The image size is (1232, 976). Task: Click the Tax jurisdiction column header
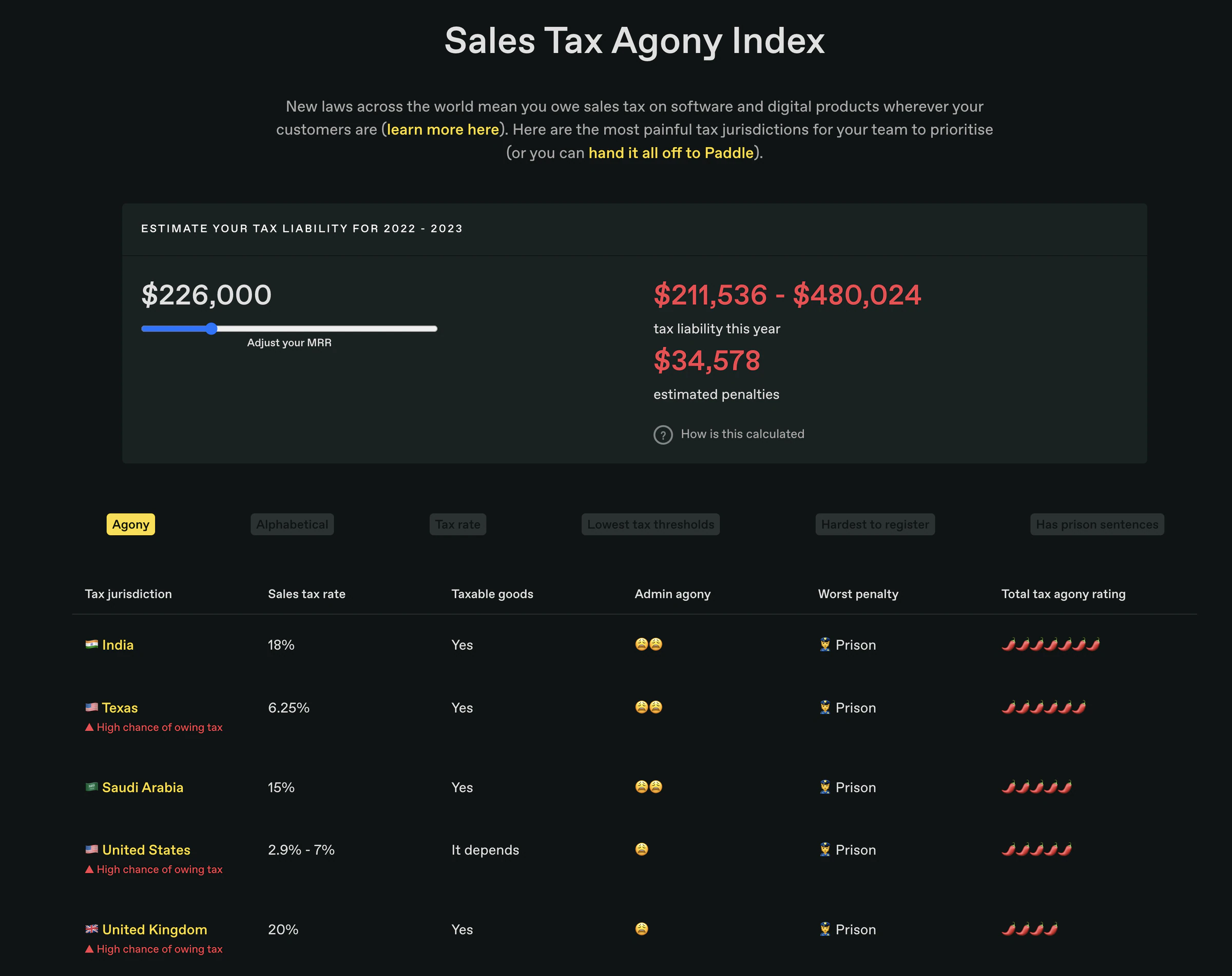pos(128,594)
